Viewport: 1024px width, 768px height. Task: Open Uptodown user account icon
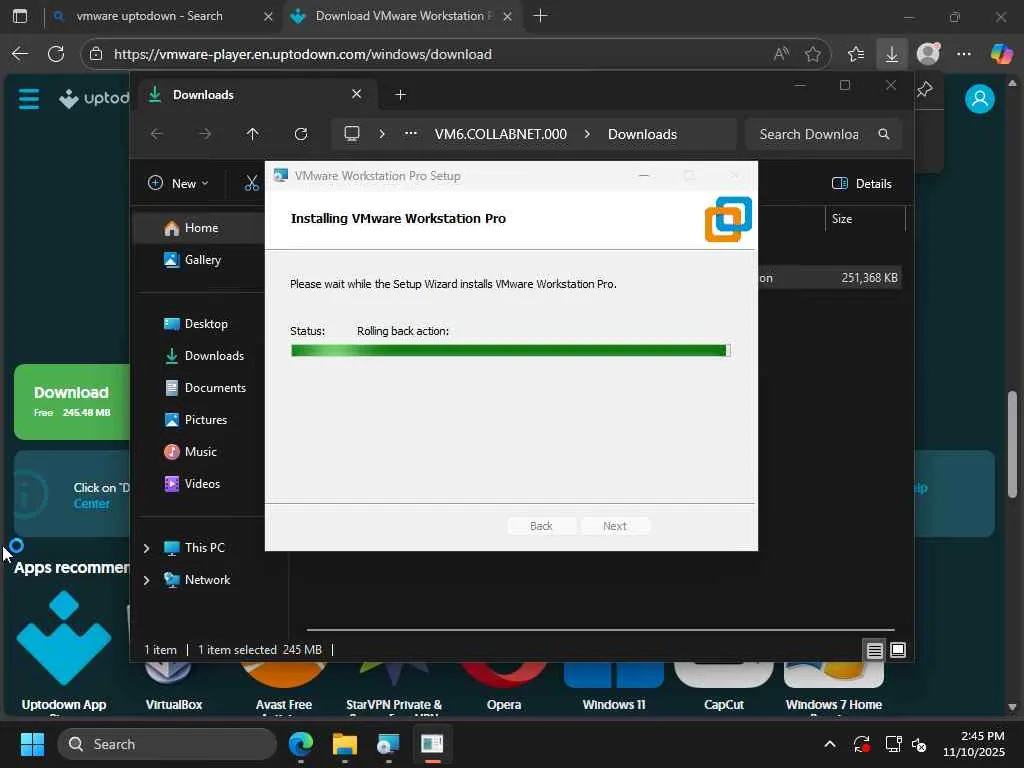coord(980,99)
